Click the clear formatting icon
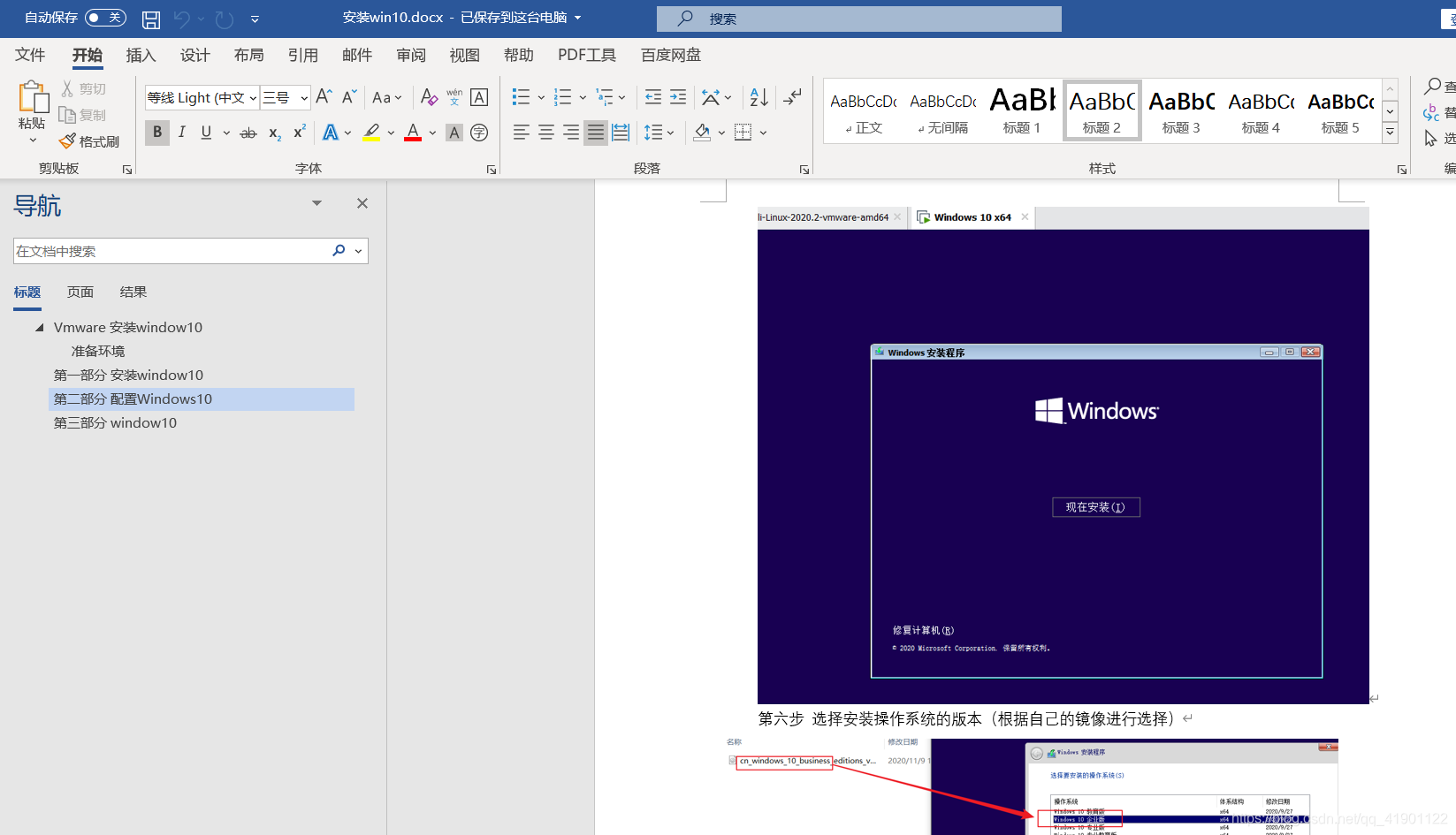Image resolution: width=1456 pixels, height=835 pixels. [x=429, y=97]
